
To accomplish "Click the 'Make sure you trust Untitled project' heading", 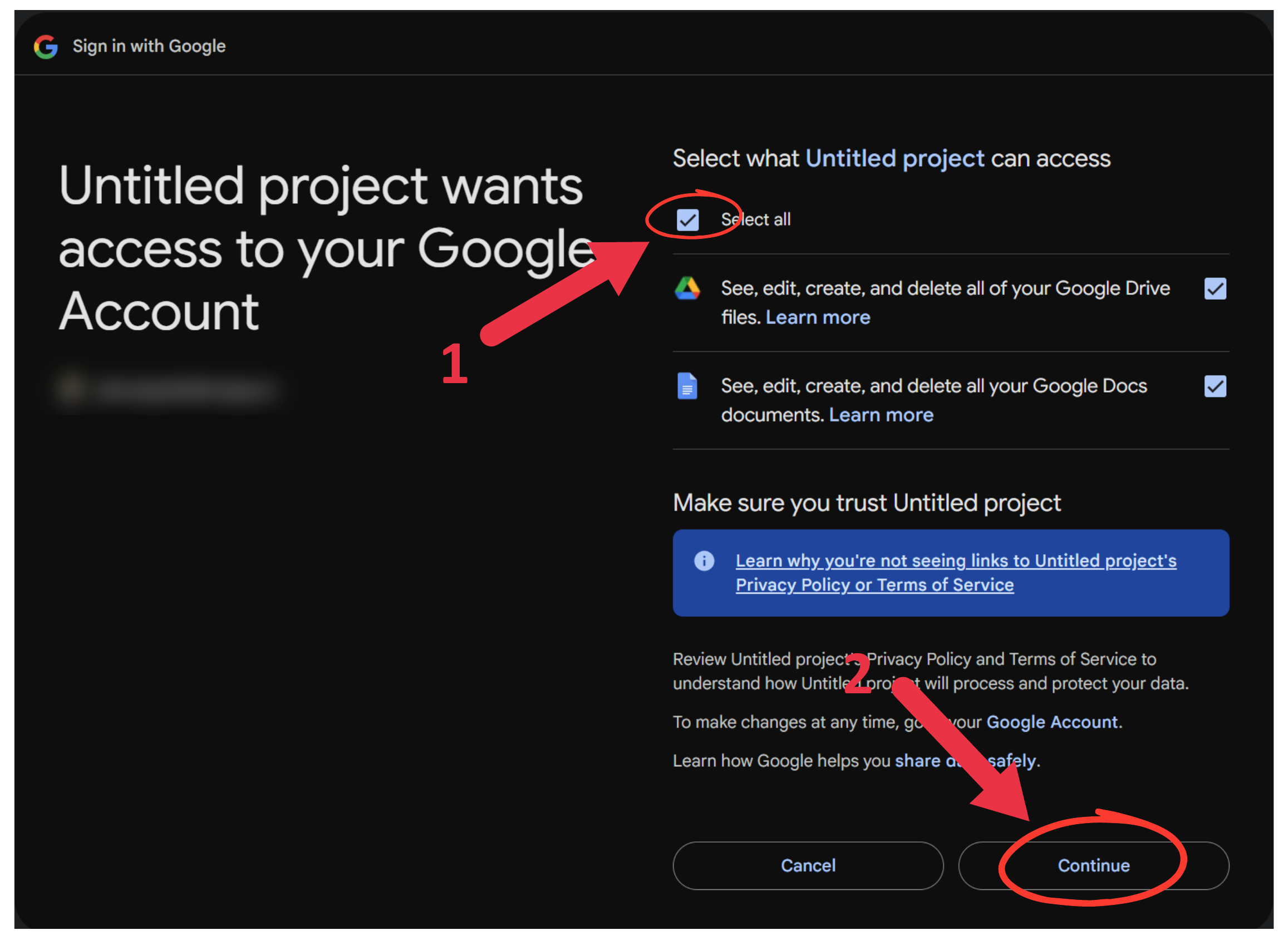I will (x=867, y=503).
